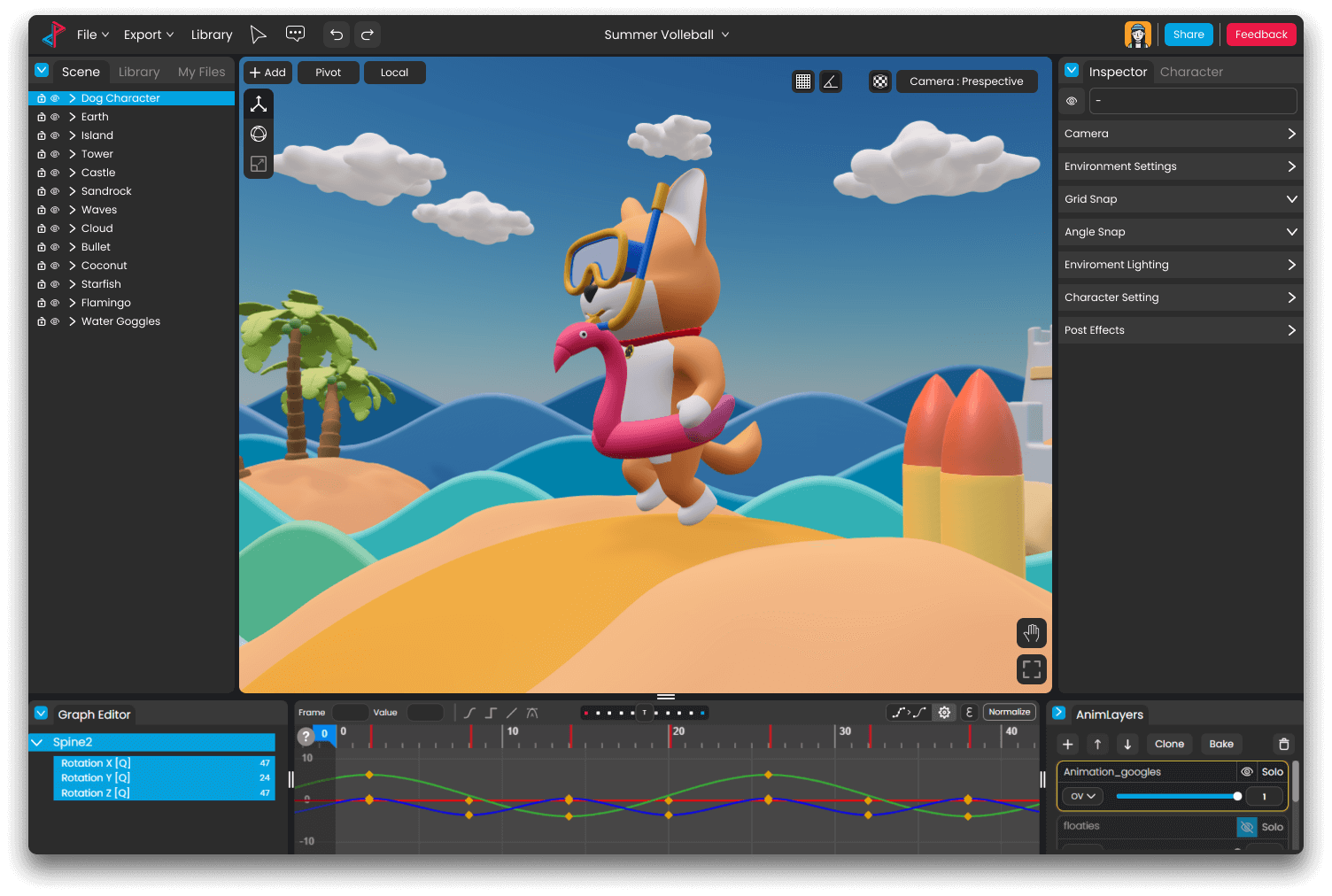
Task: Toggle eye visibility for Water Goggles
Action: [x=55, y=321]
